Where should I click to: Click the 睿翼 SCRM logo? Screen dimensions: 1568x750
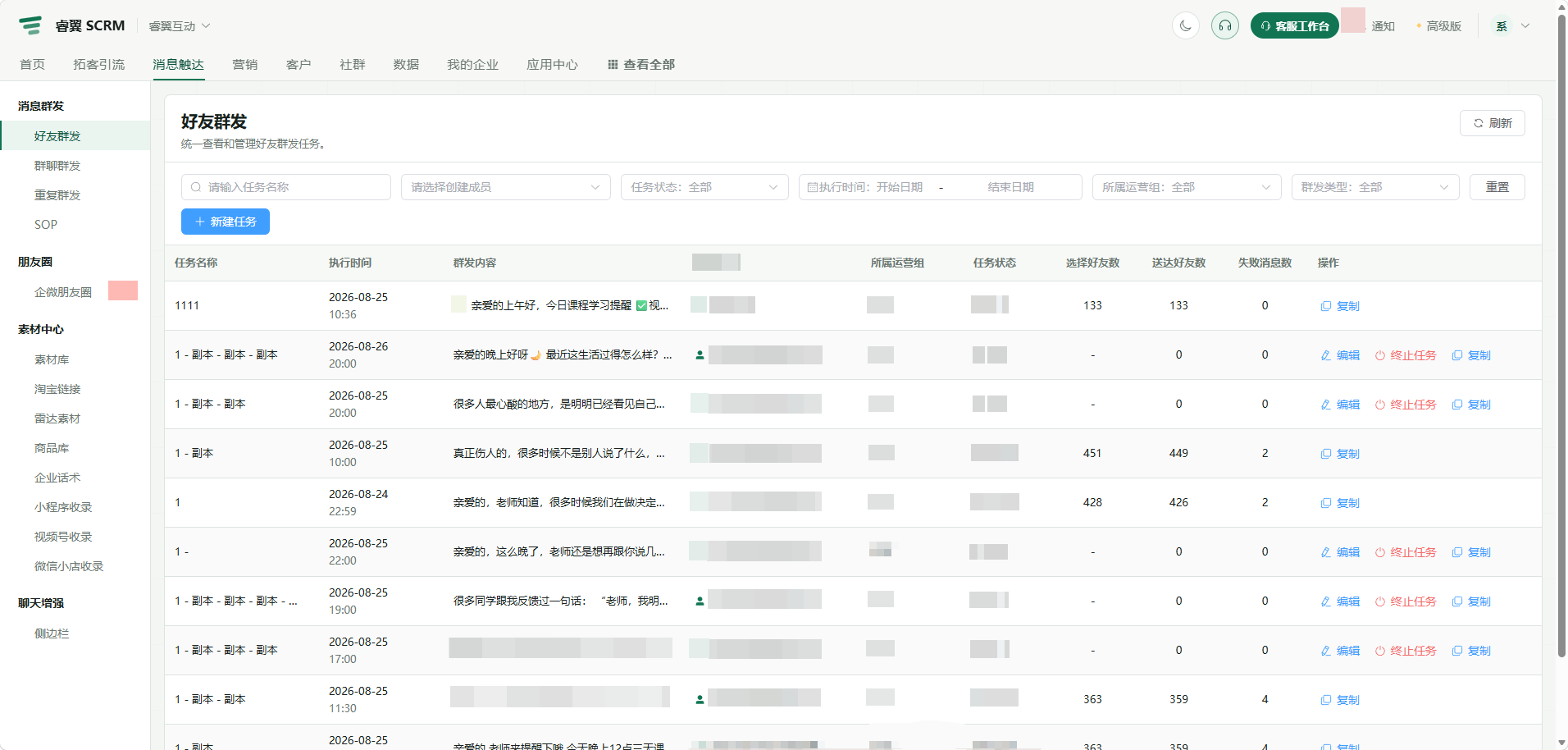[72, 25]
